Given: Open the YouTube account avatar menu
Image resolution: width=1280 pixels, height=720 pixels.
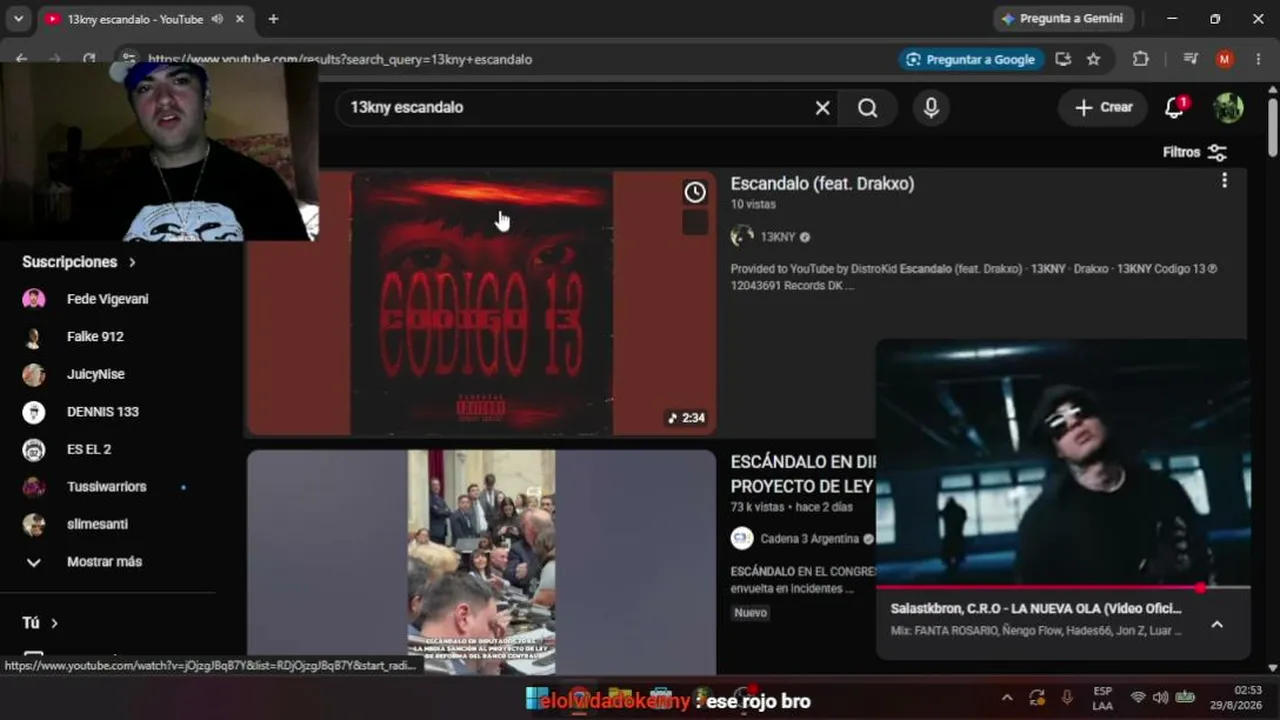Looking at the screenshot, I should pos(1228,108).
